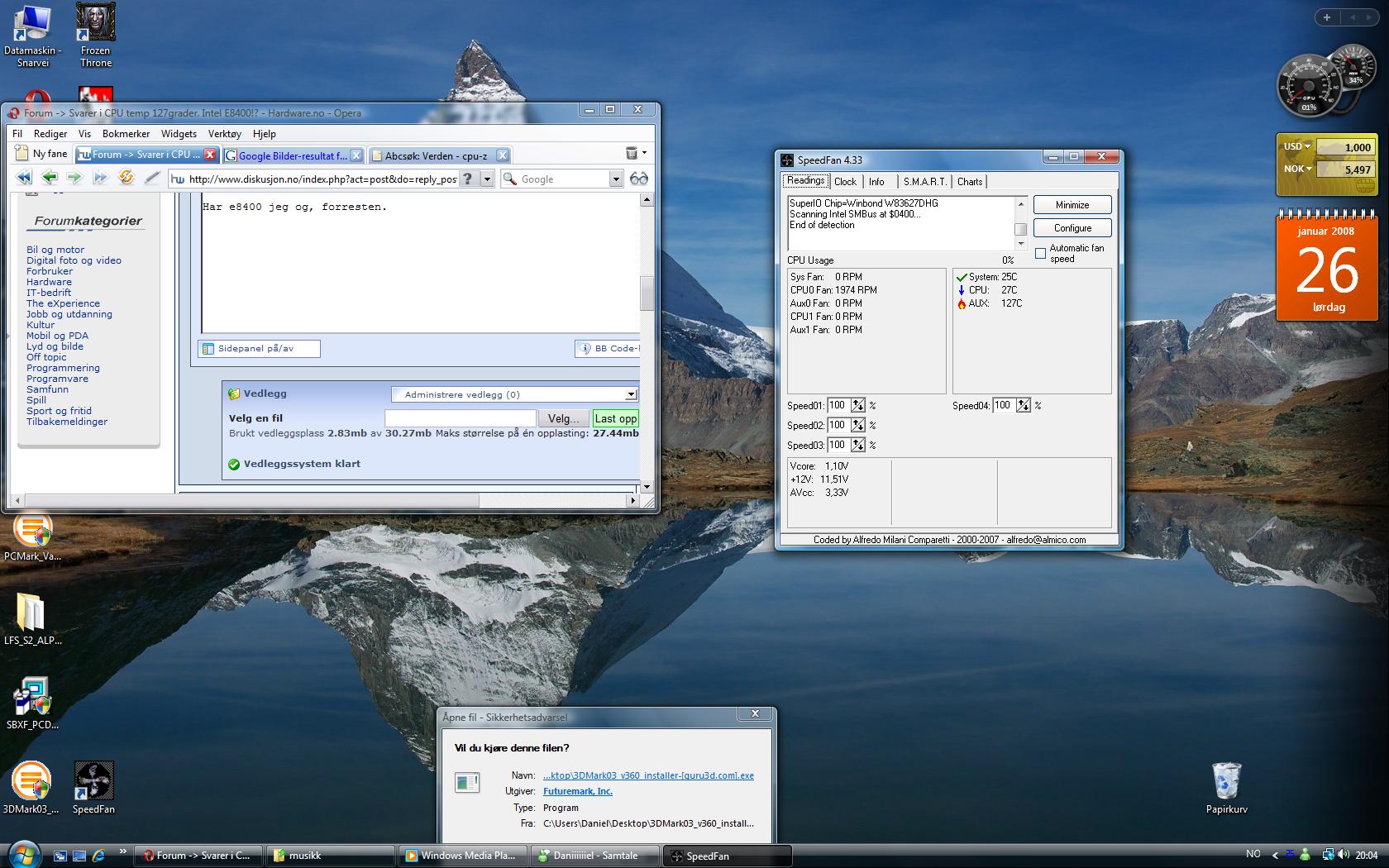Click the Futuremark, Inc. publisher link

577,791
